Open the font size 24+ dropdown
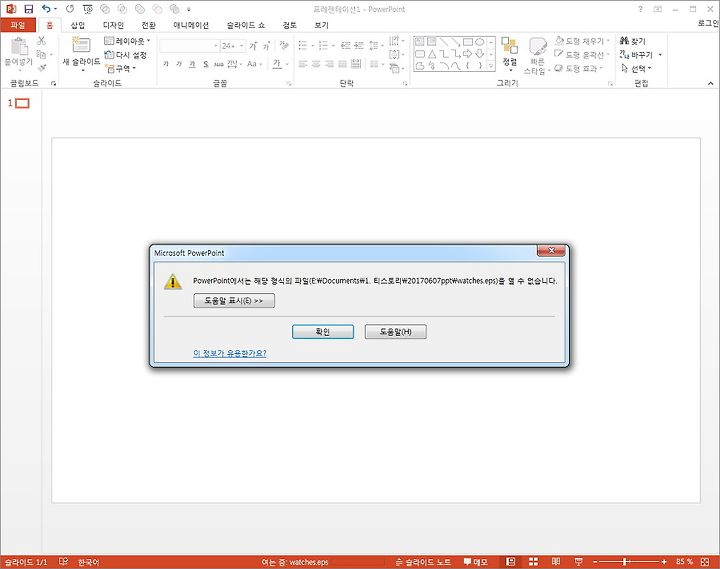 tap(242, 46)
